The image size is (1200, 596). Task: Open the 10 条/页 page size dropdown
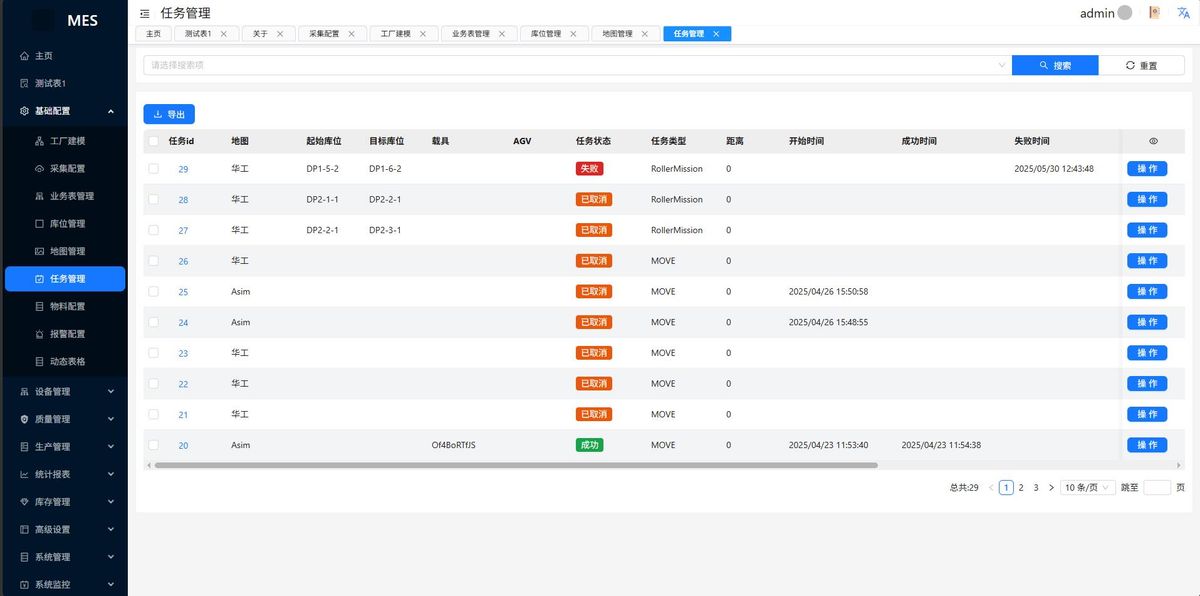pos(1088,487)
